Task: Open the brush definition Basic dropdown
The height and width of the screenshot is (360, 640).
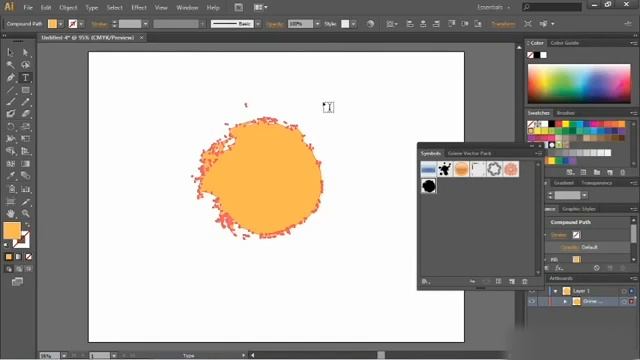Action: (258, 24)
